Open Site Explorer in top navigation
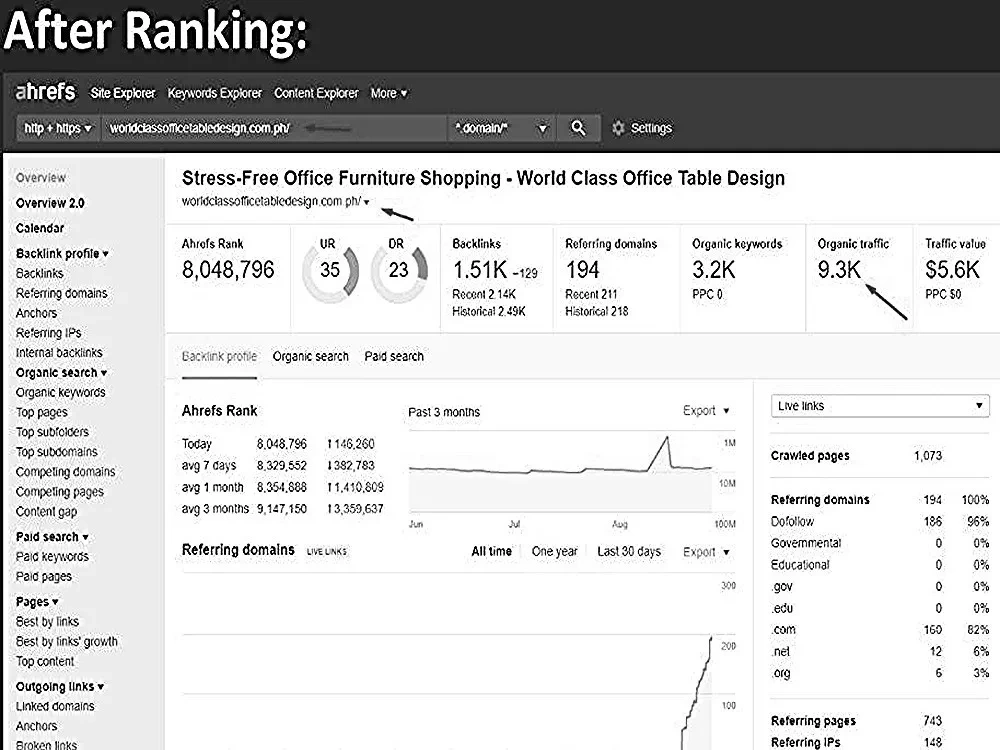The height and width of the screenshot is (750, 1000). pyautogui.click(x=122, y=93)
